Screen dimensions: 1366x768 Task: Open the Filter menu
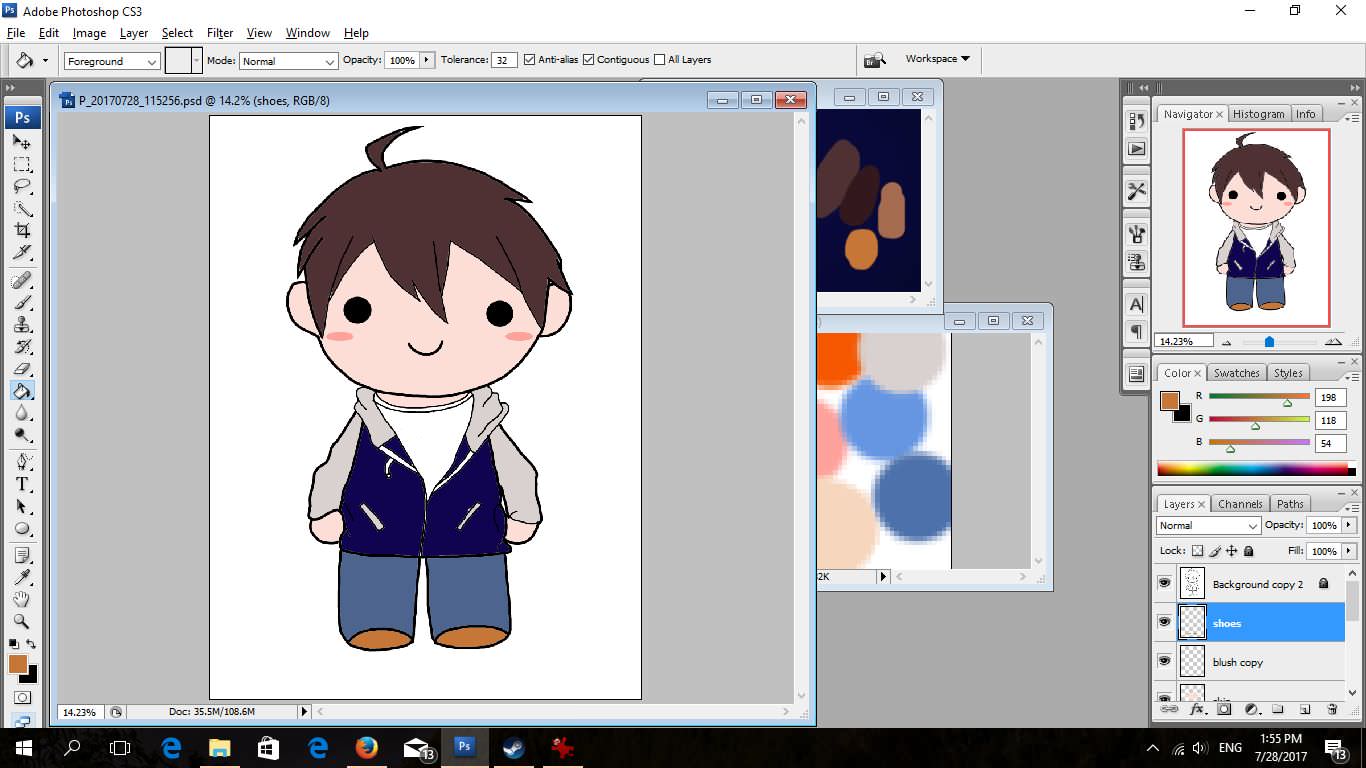(219, 33)
